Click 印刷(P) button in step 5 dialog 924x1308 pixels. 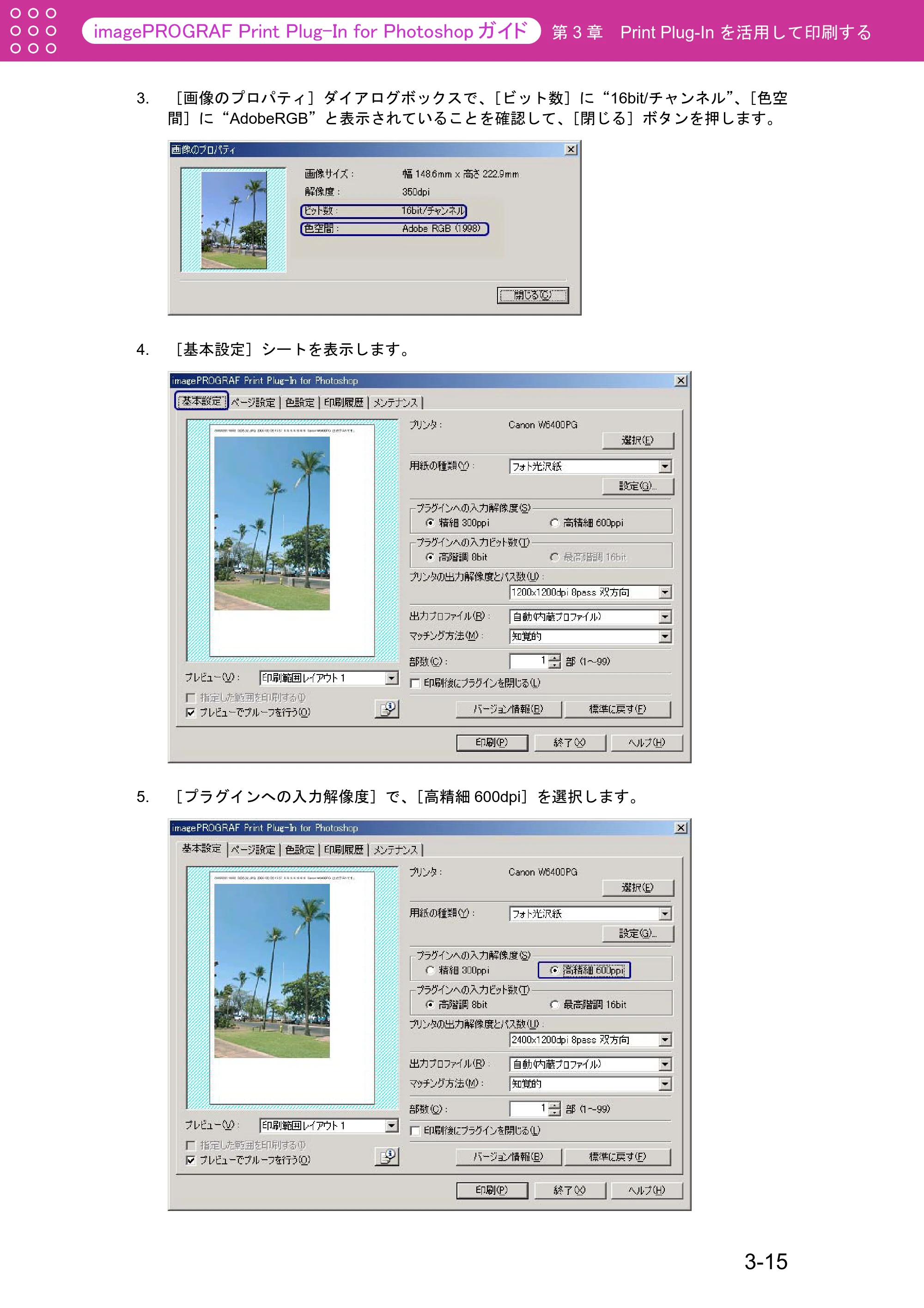point(492,1190)
